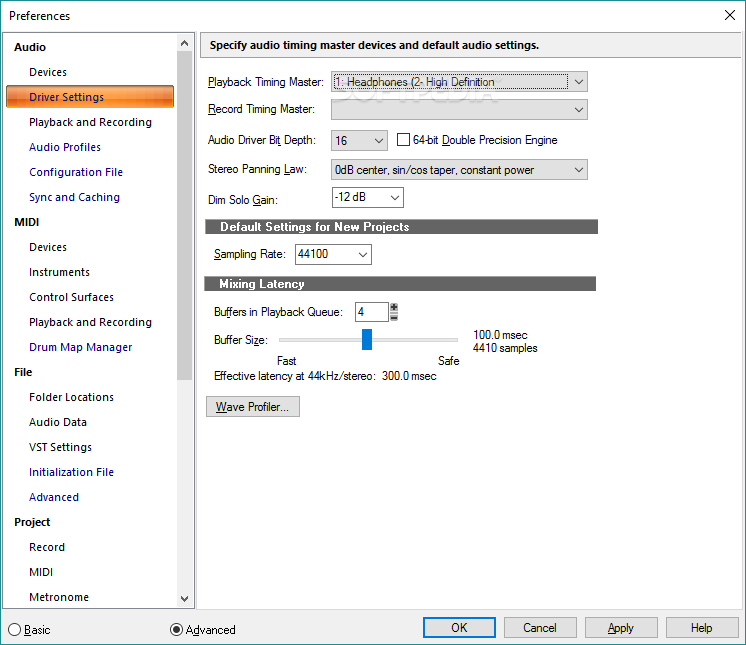Open the Drum Map Manager page
Viewport: 746px width, 645px height.
pyautogui.click(x=80, y=347)
